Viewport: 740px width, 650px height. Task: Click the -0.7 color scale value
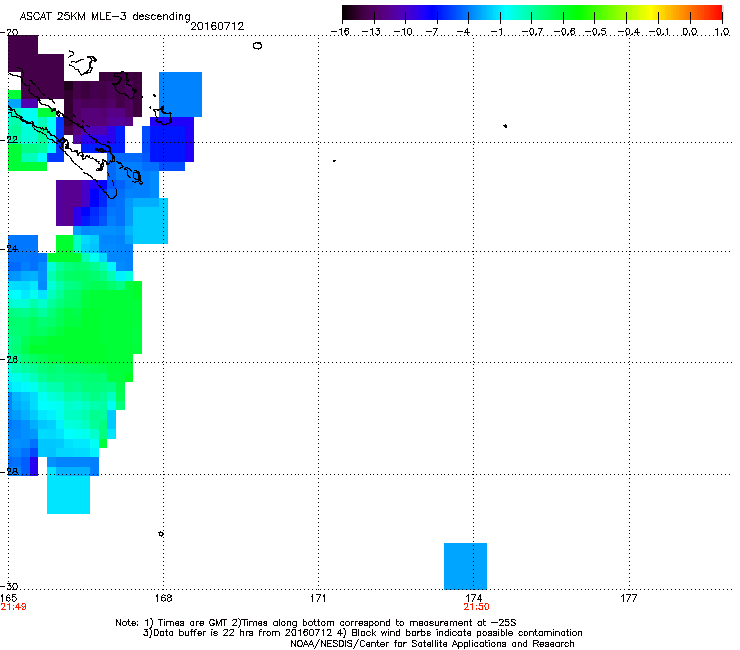pos(532,32)
